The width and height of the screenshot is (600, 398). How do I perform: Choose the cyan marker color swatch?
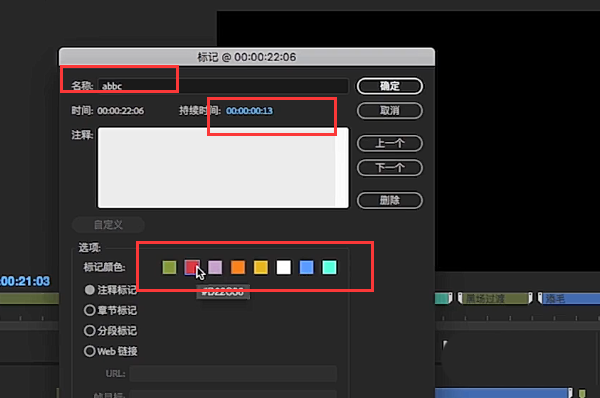tap(329, 267)
